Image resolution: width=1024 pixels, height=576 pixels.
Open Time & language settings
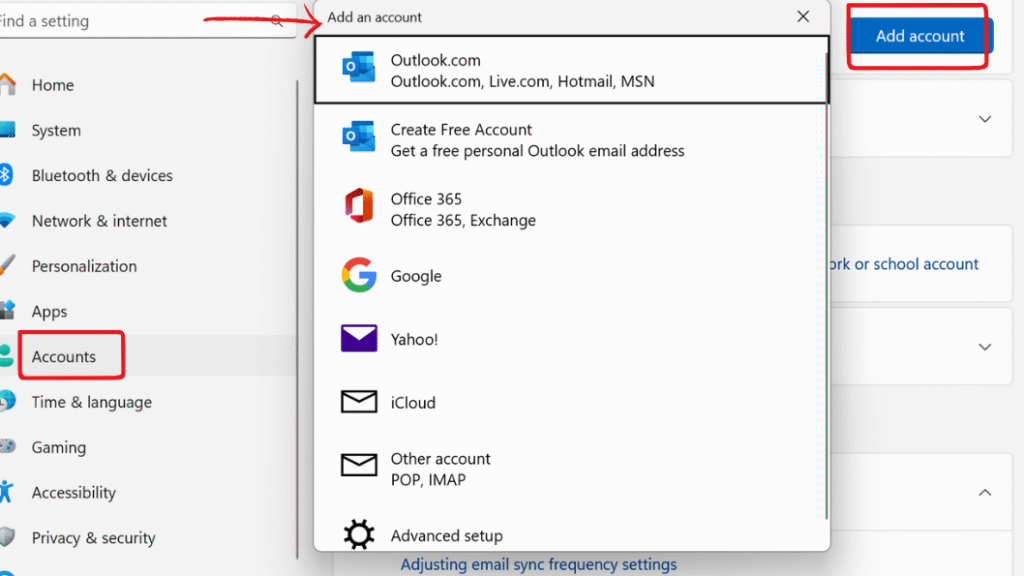pos(91,402)
